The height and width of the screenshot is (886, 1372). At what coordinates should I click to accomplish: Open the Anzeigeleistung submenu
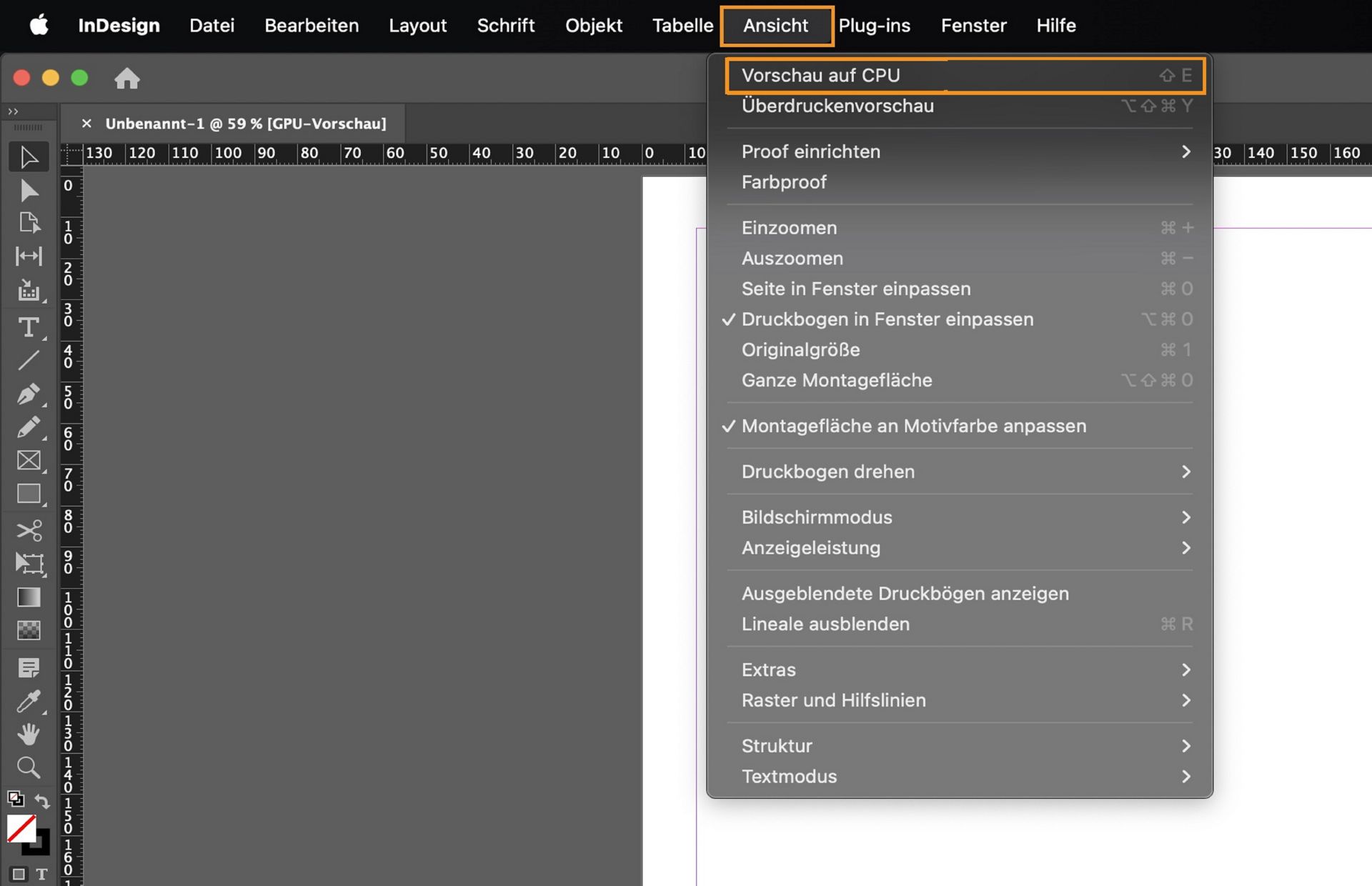click(811, 548)
